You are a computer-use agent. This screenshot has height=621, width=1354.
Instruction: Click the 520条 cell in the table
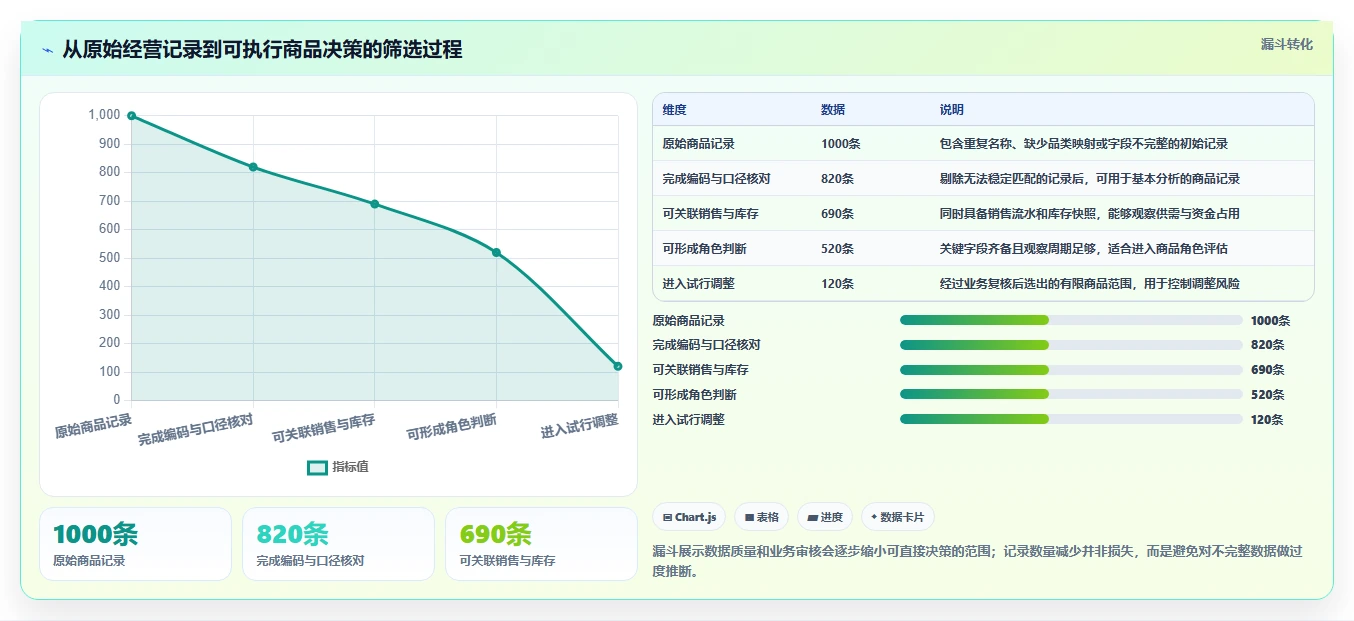(x=837, y=249)
